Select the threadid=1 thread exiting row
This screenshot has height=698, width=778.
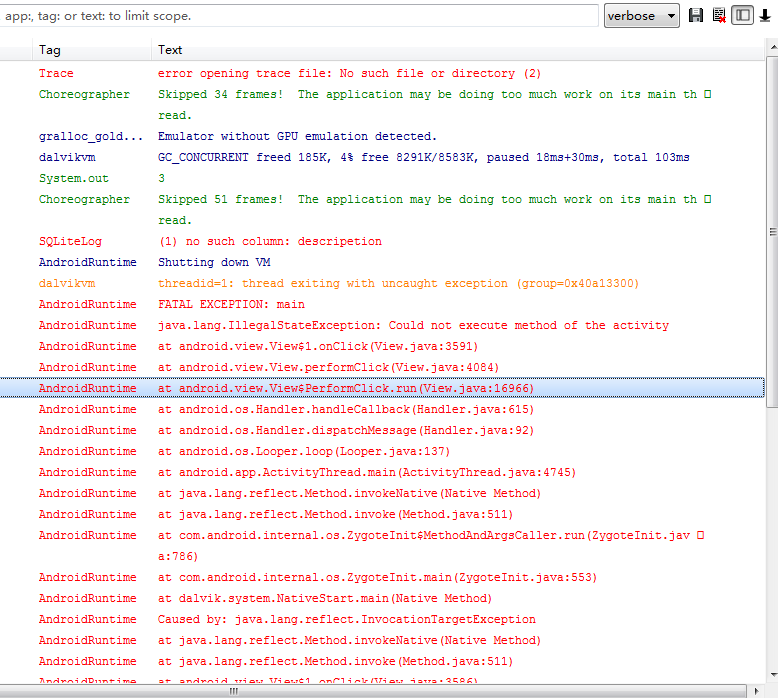pos(382,283)
